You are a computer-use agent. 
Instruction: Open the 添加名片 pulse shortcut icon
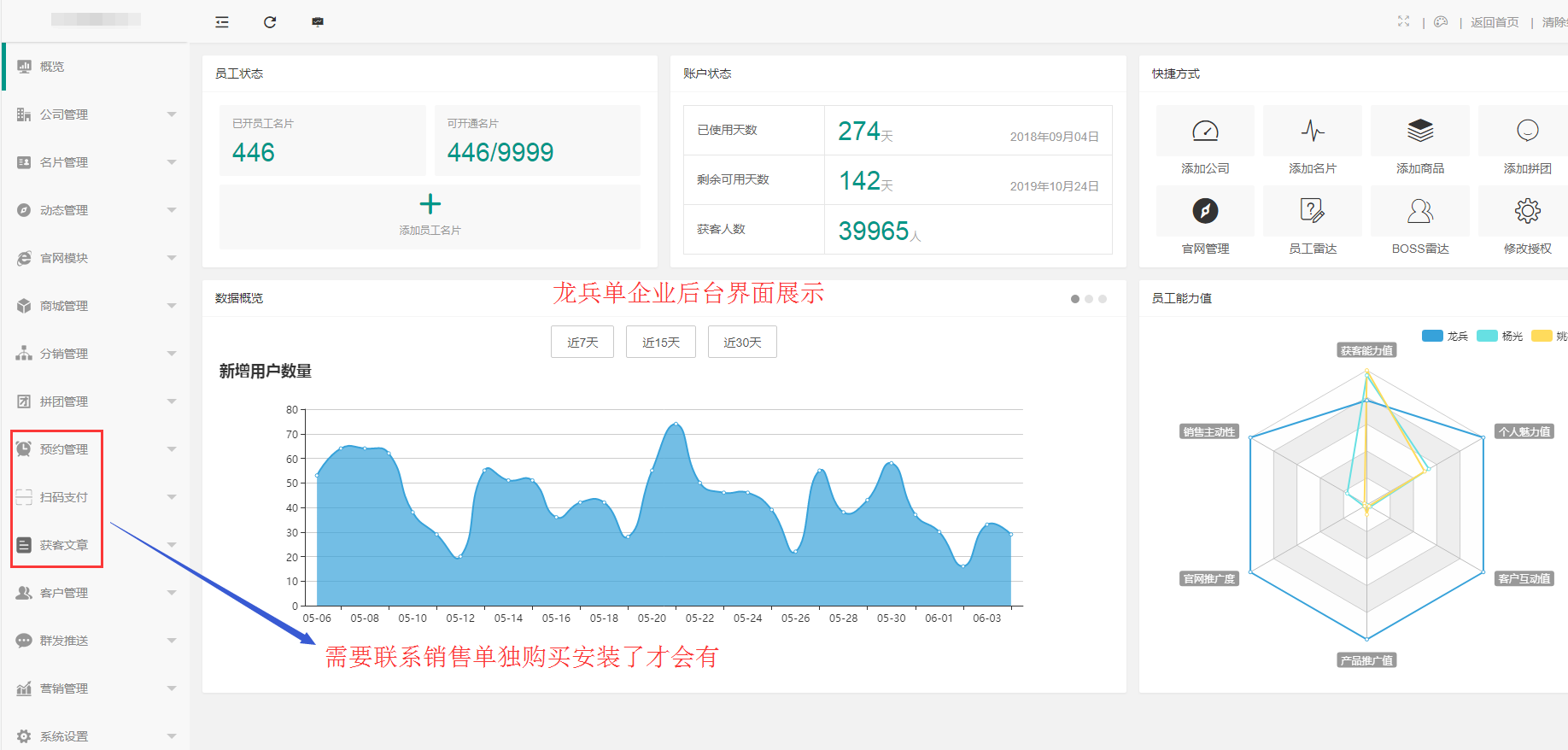(1312, 131)
